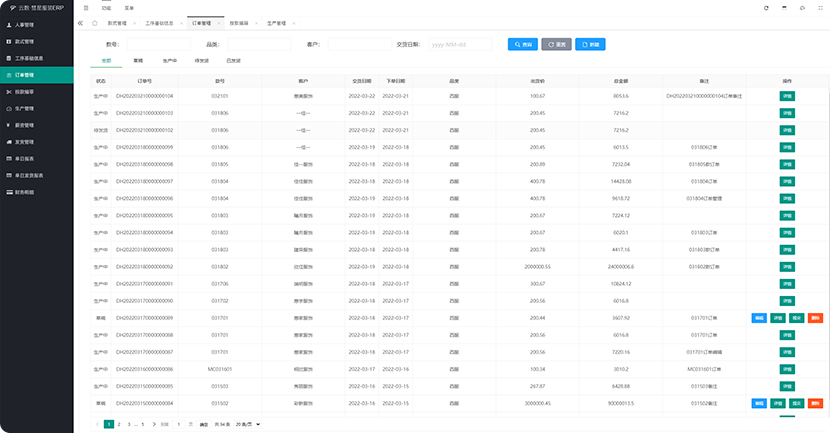830x433 pixels.
Task: Close the 工序基础信息 tab
Action: coord(181,23)
